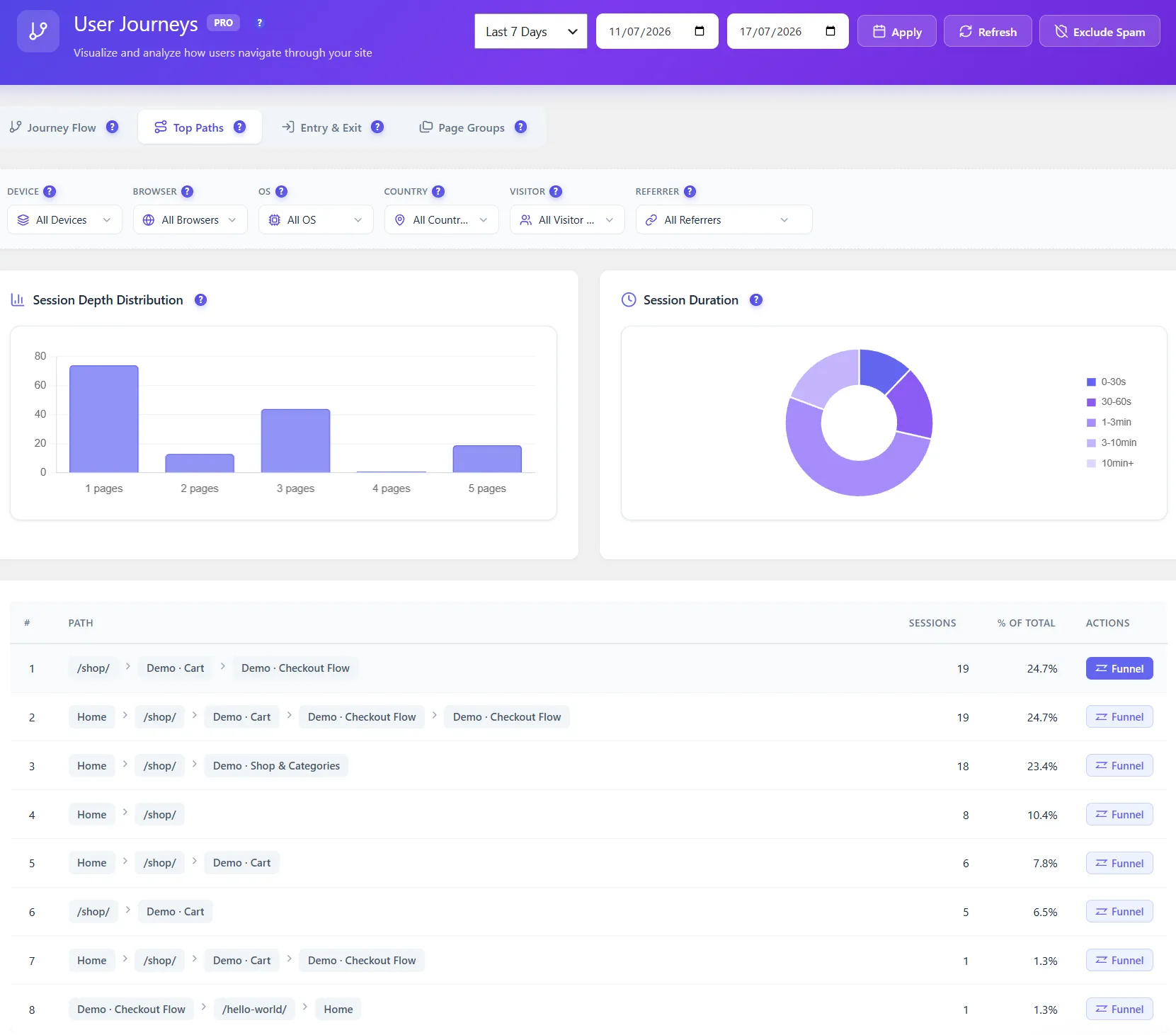Click Demo · Shop & Categories path chip
This screenshot has width=1176, height=1035.
tap(276, 765)
